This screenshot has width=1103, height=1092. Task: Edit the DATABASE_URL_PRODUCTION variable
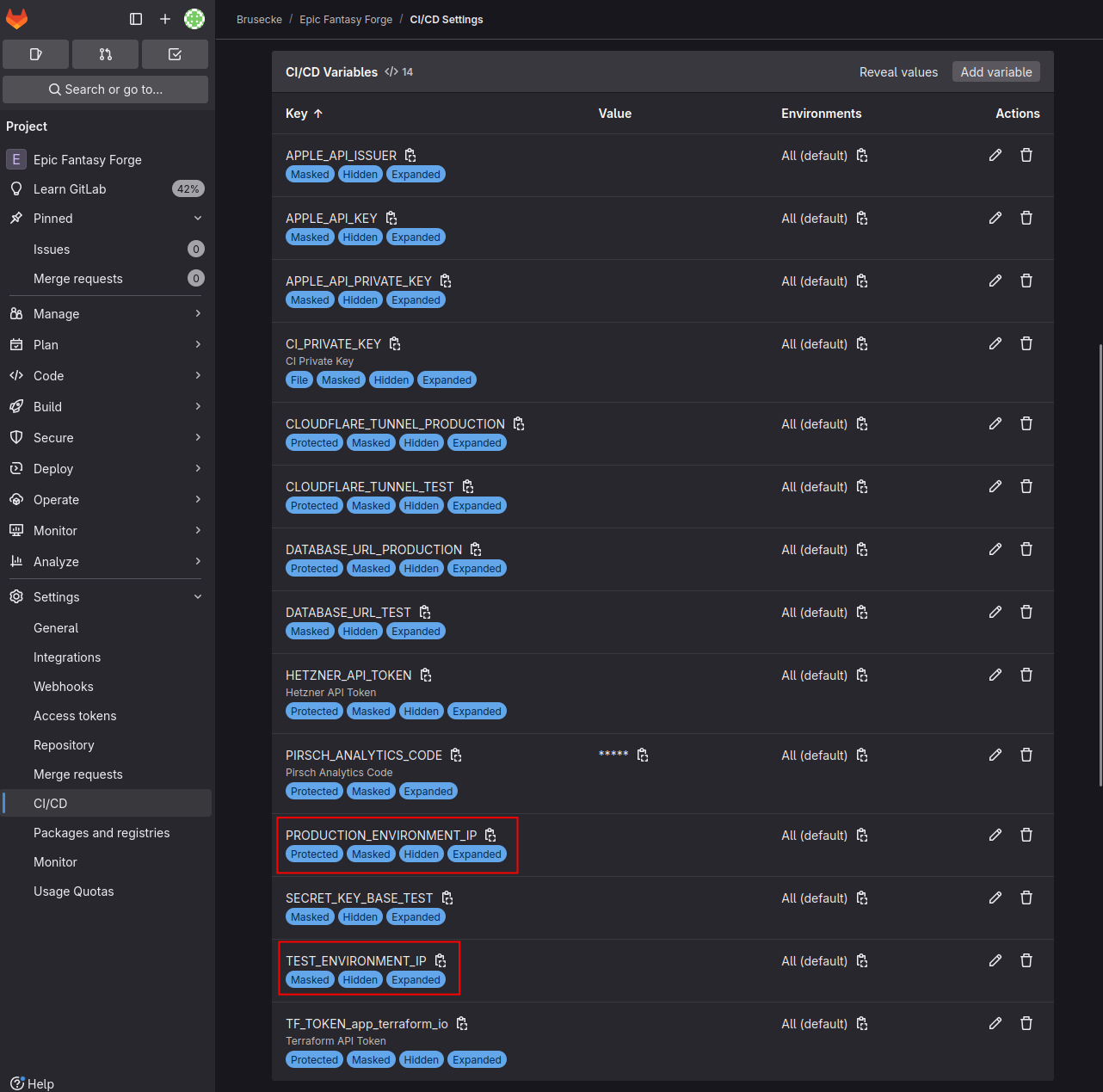(995, 550)
